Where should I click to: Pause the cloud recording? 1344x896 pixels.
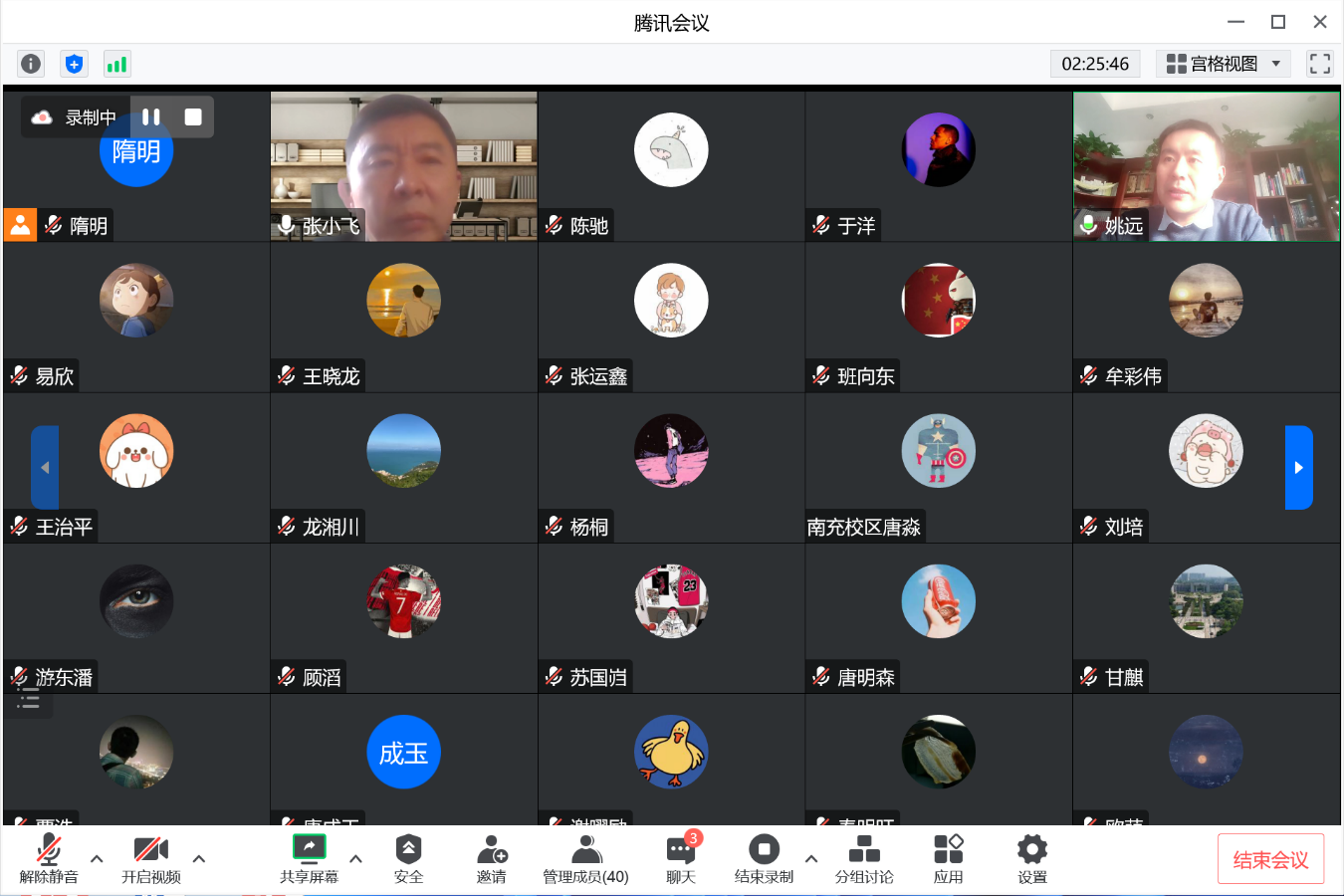(151, 117)
